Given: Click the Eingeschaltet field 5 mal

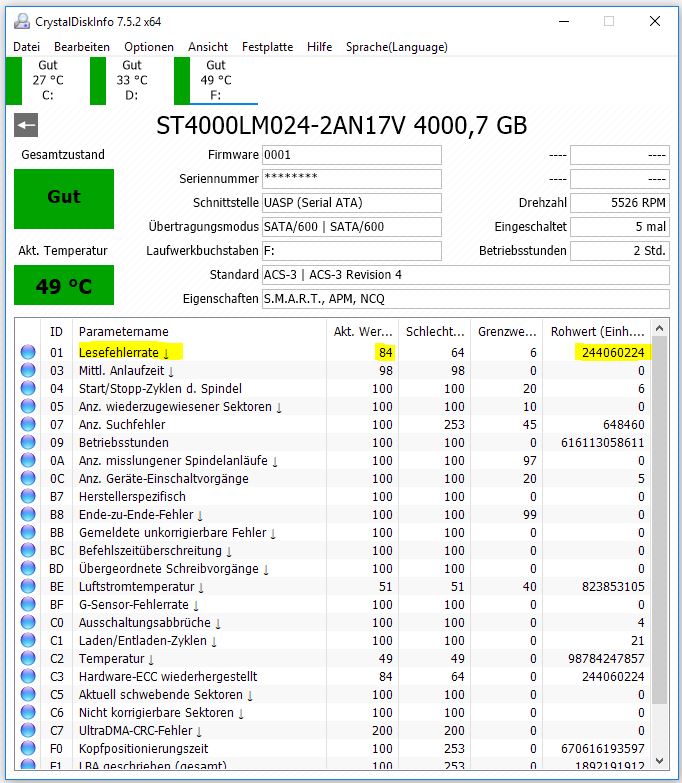Looking at the screenshot, I should (x=620, y=227).
